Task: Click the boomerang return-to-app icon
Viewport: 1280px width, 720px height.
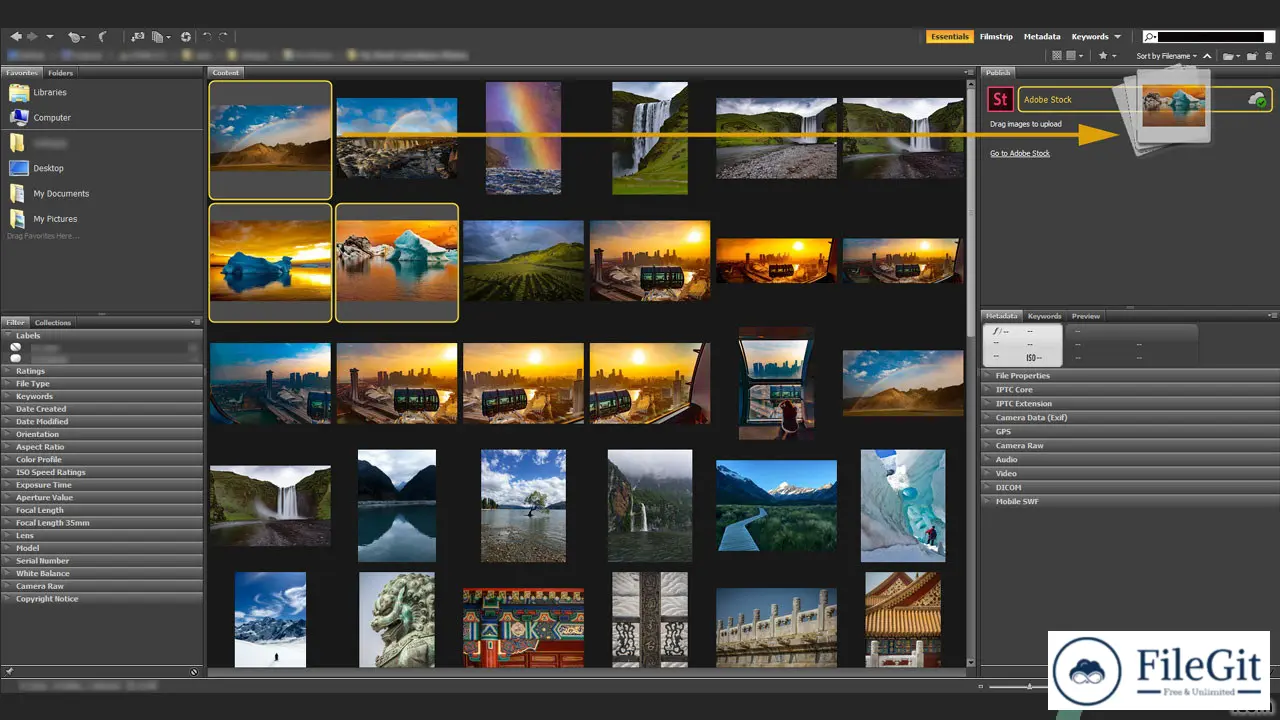Action: (102, 37)
